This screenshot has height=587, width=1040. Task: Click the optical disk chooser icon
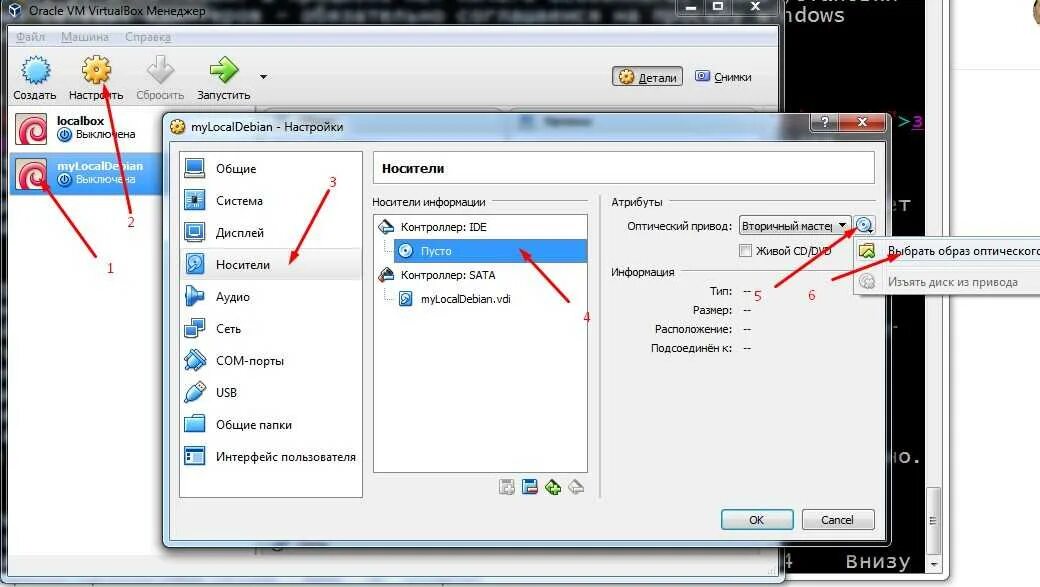click(864, 226)
